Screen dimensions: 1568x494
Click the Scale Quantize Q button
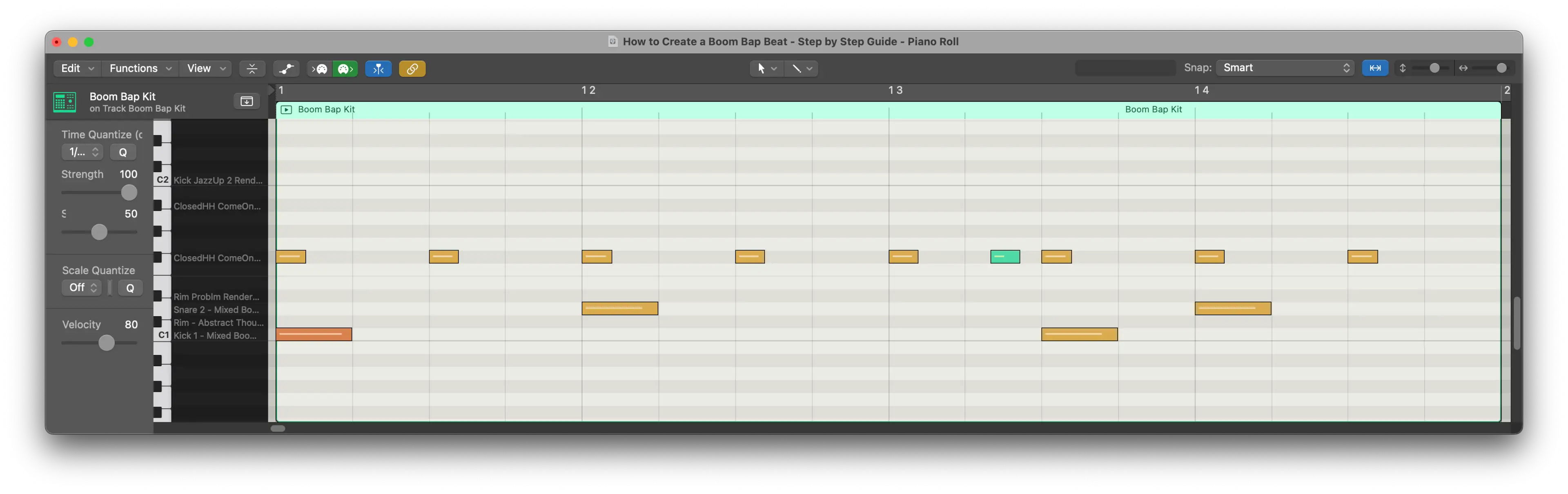click(x=130, y=288)
